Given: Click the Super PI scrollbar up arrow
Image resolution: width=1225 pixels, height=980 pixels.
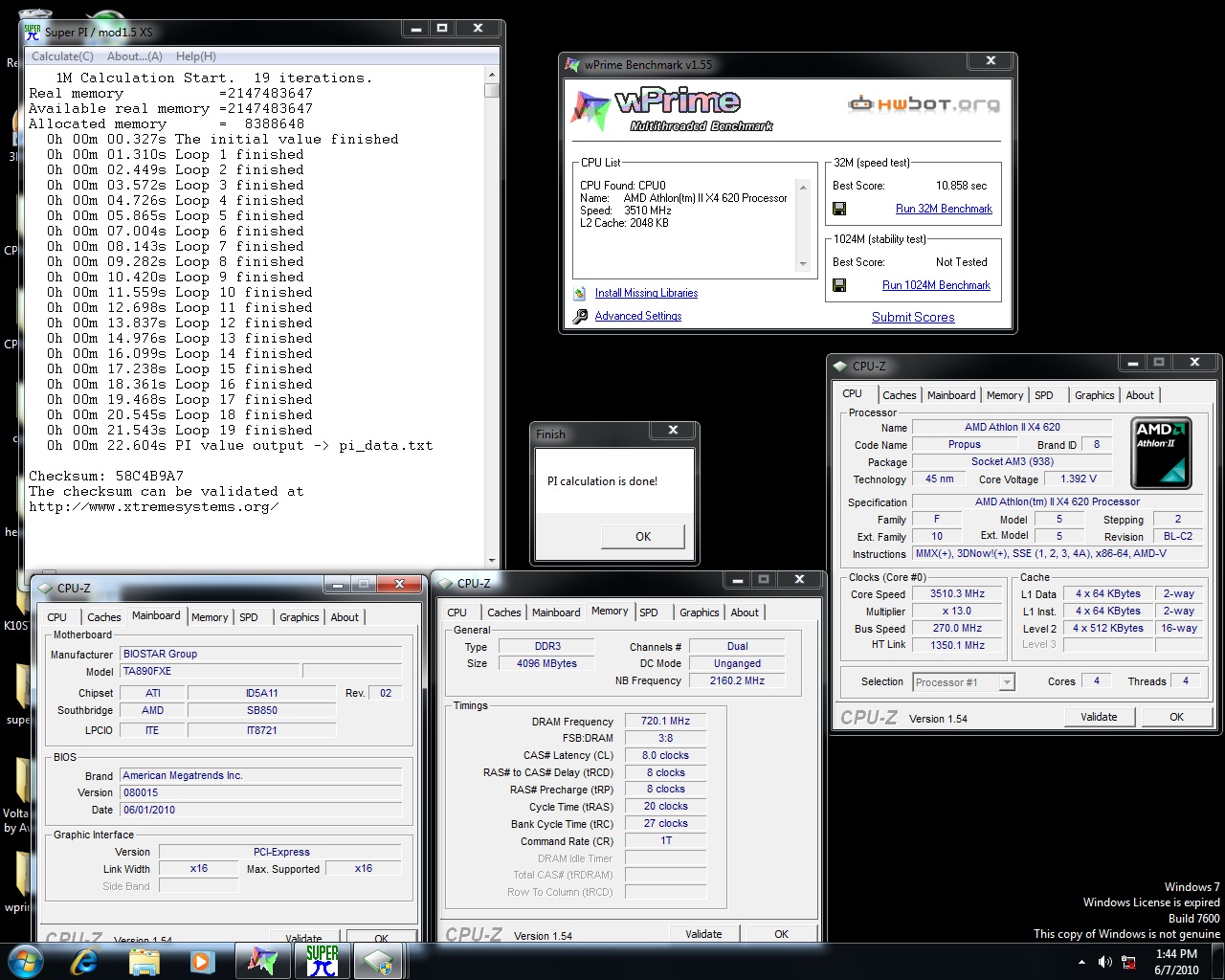Looking at the screenshot, I should pyautogui.click(x=492, y=75).
